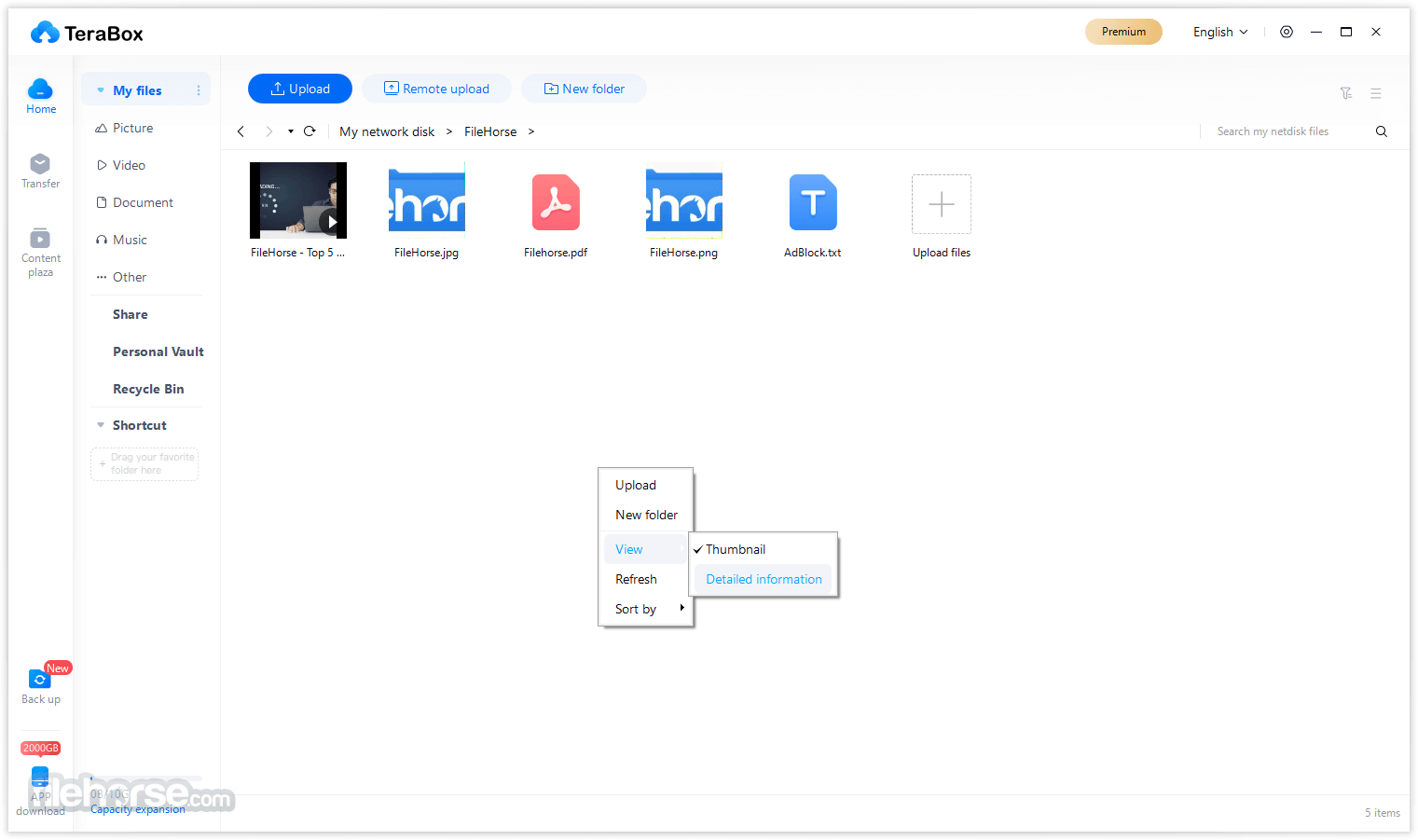Click the AdBlock.txt file name

pyautogui.click(x=813, y=253)
